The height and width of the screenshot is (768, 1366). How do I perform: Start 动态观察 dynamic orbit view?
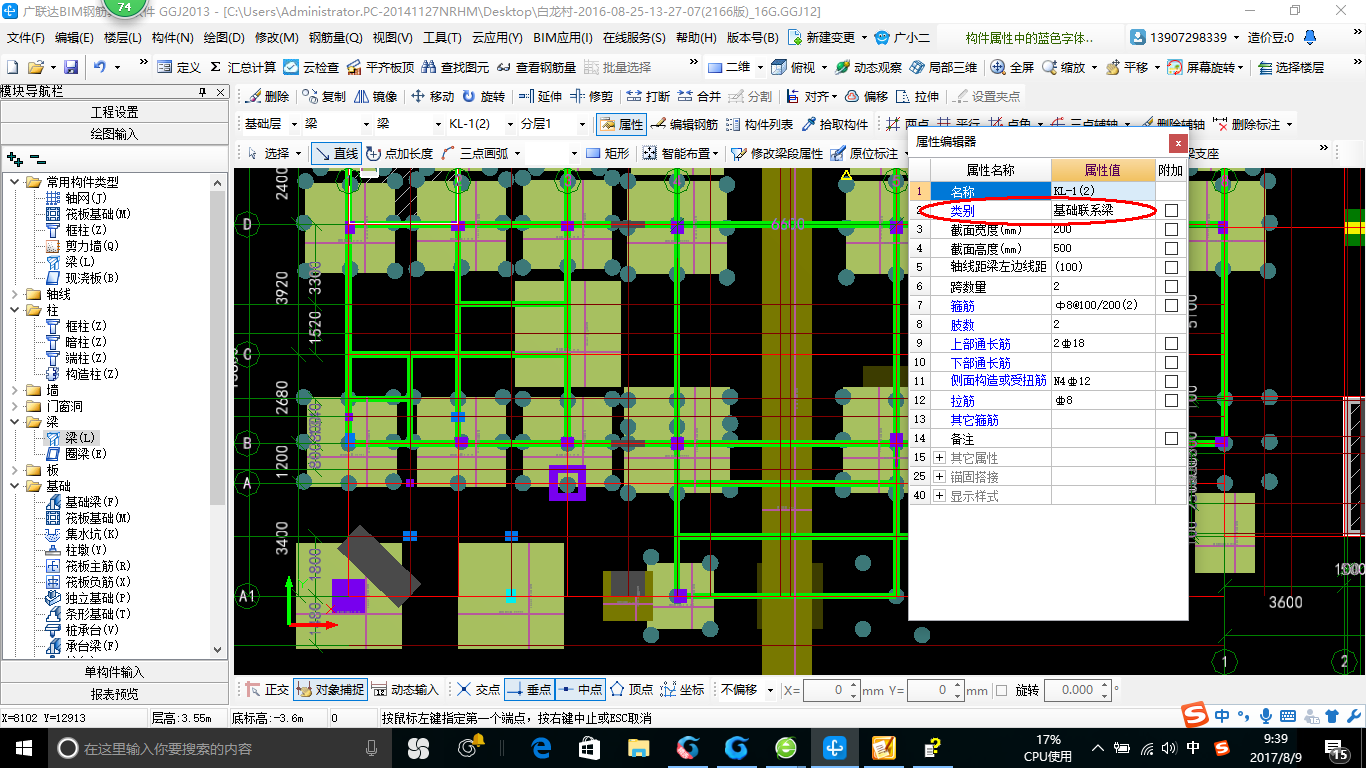tap(867, 67)
